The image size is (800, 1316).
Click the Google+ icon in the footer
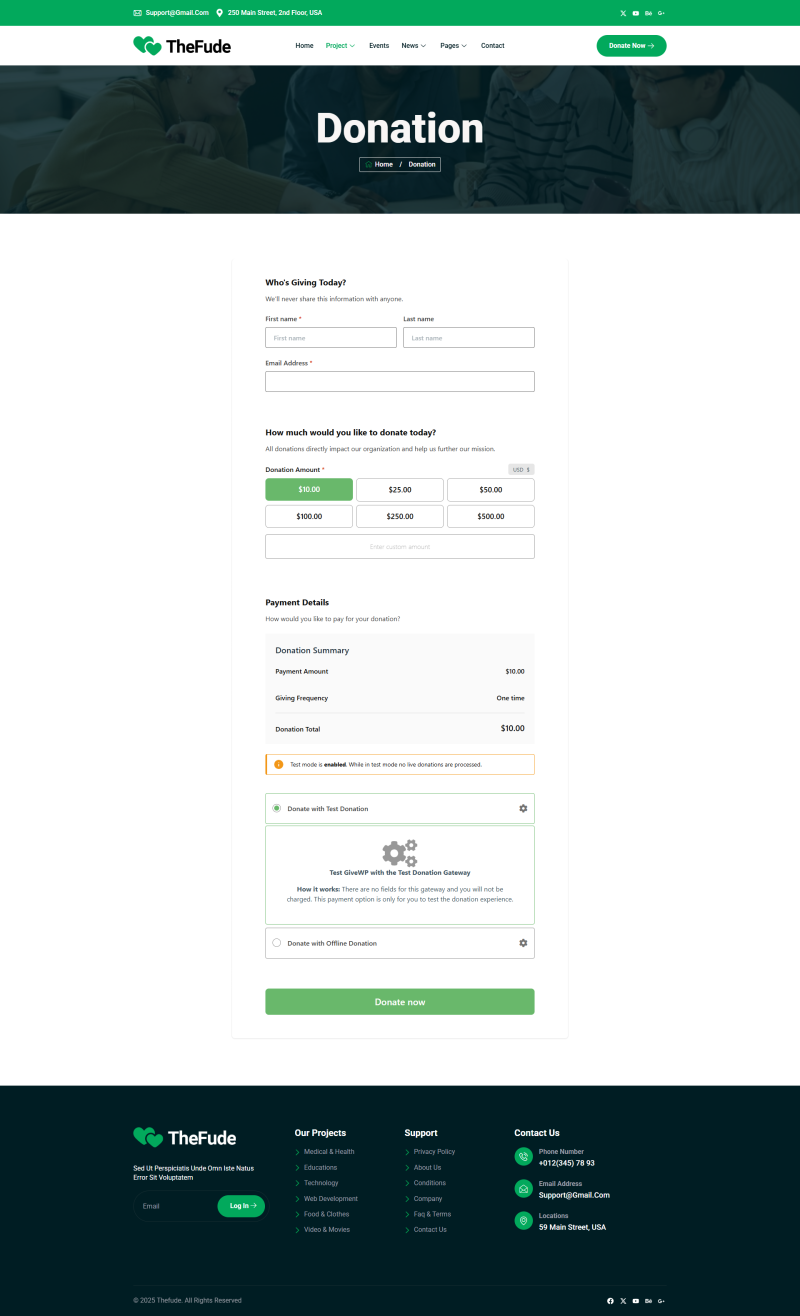(x=661, y=1301)
